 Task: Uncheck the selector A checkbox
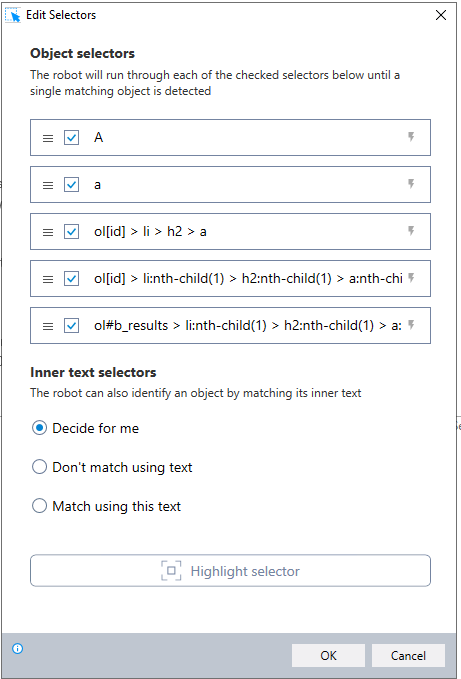click(71, 138)
